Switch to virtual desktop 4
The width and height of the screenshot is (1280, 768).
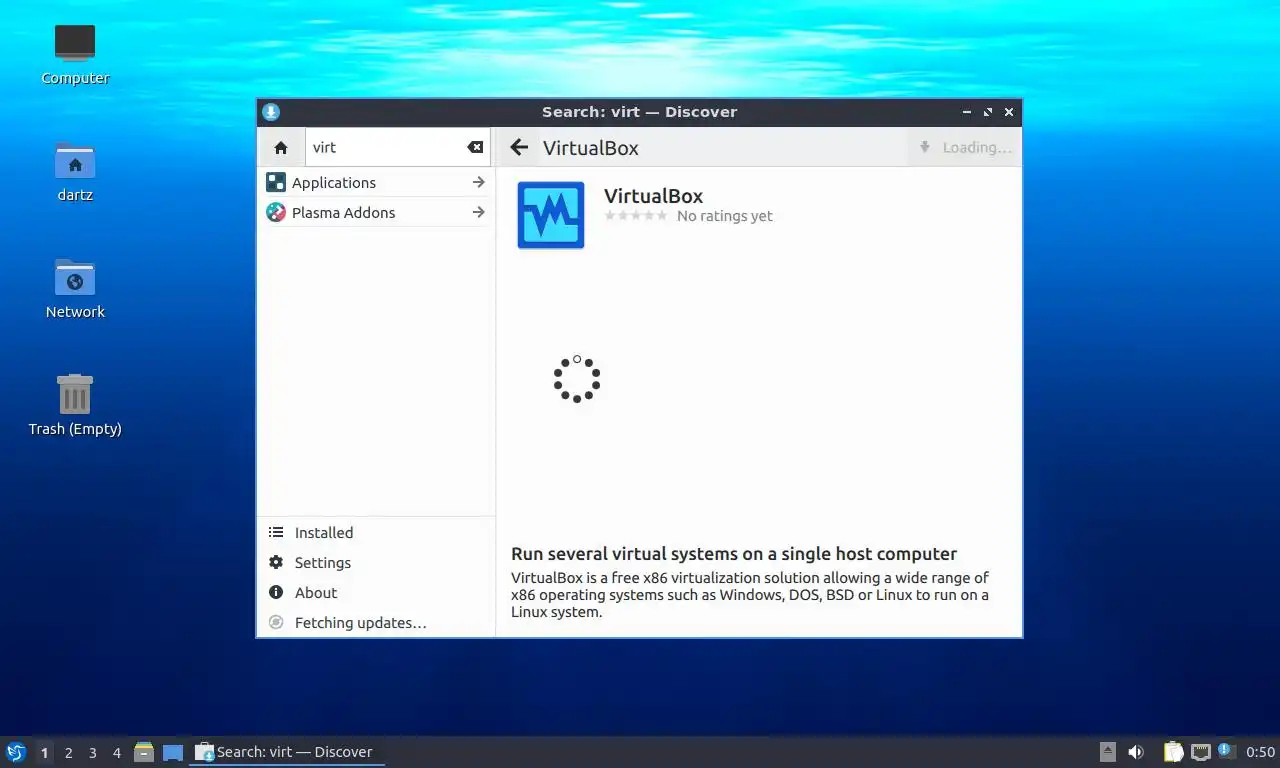click(x=117, y=753)
